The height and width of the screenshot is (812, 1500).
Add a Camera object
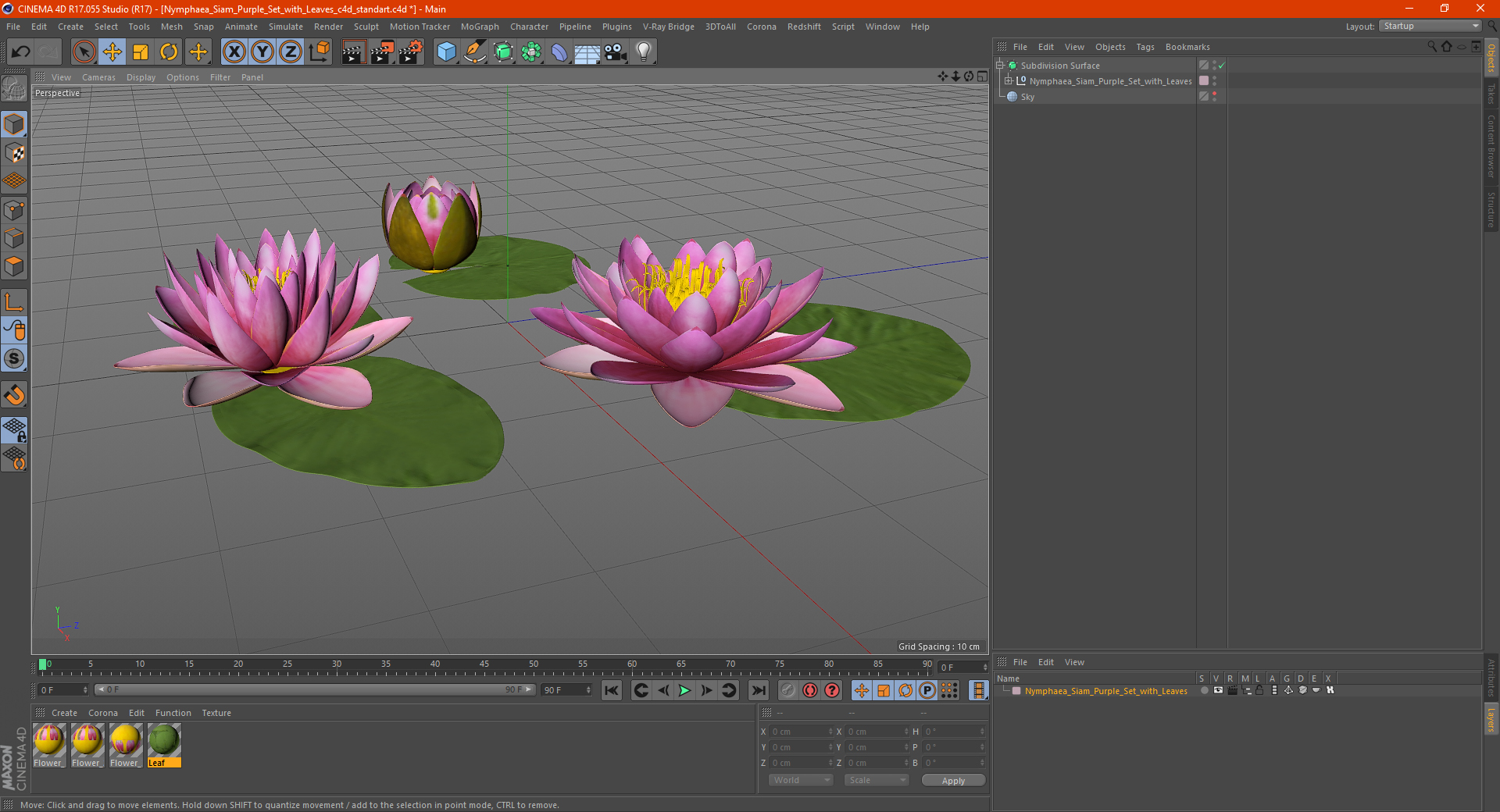tap(616, 52)
